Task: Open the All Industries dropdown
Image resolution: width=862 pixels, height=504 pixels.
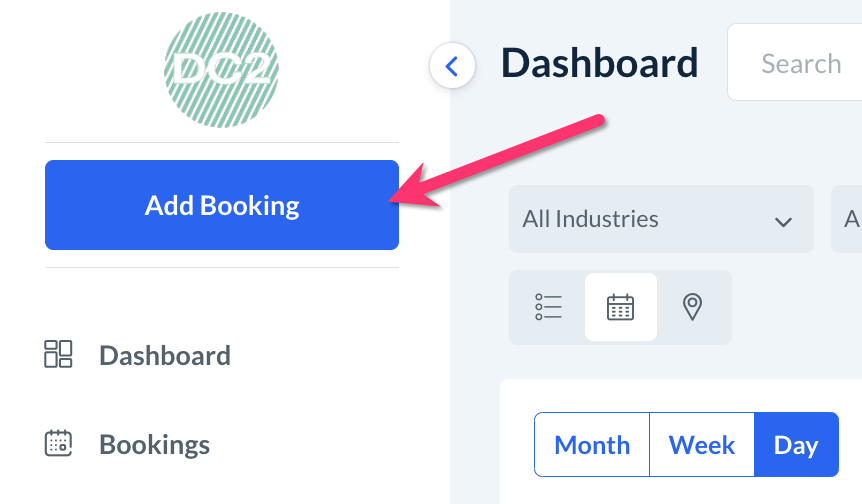Action: point(660,219)
